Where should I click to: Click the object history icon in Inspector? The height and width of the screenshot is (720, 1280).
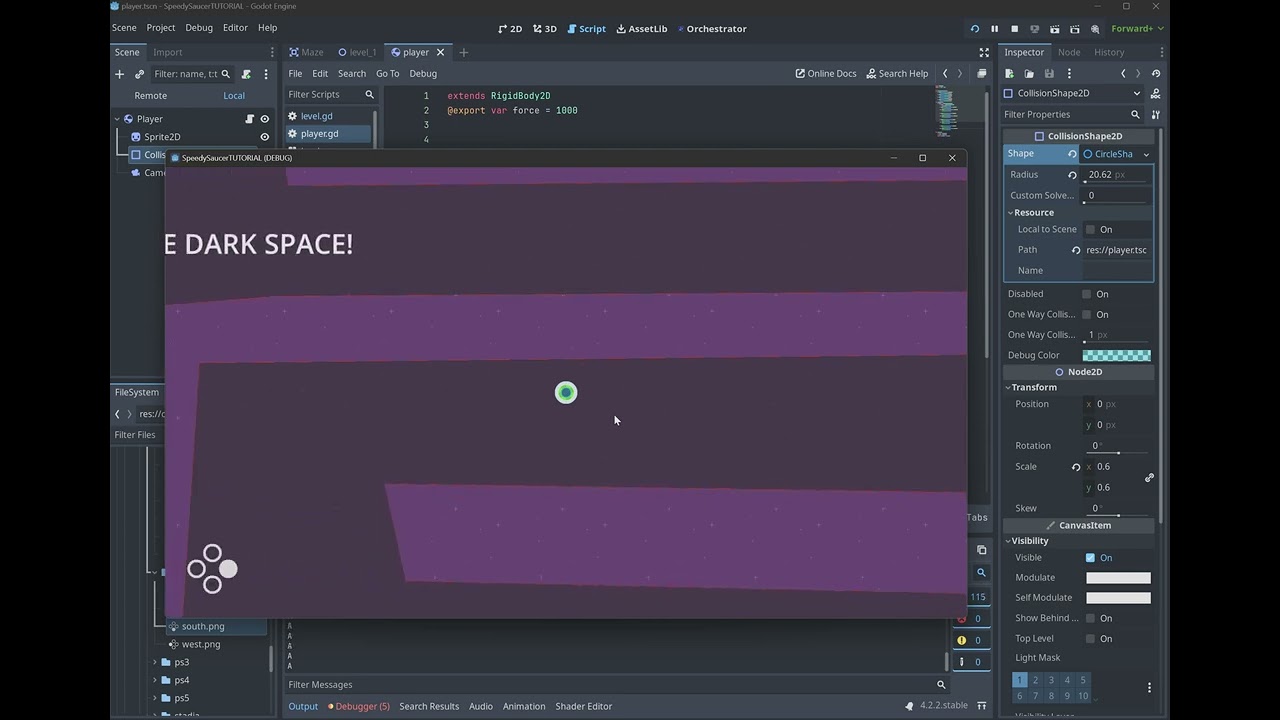pos(1156,73)
